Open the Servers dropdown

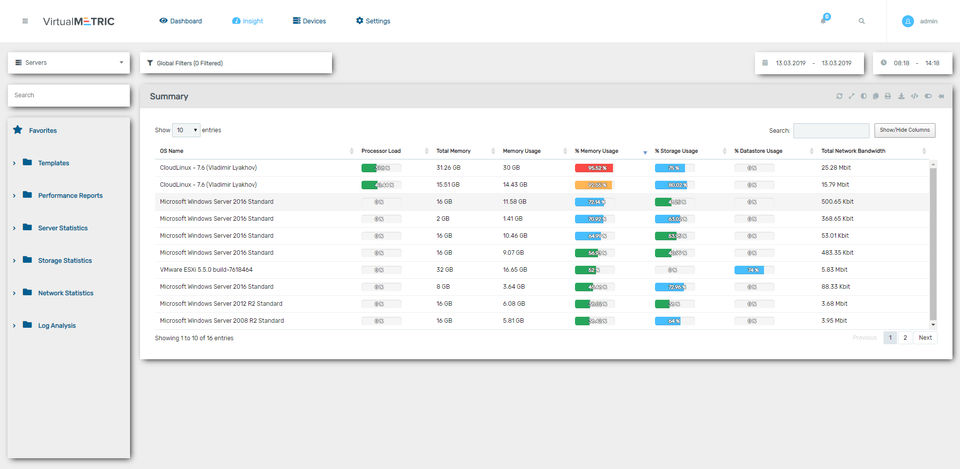[x=69, y=62]
